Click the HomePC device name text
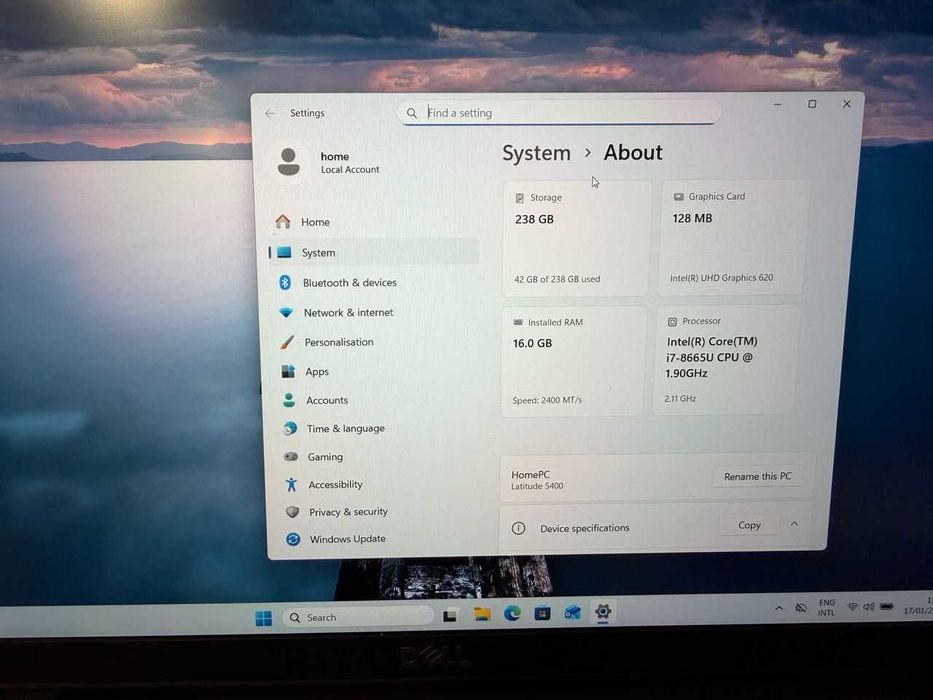 tap(530, 474)
